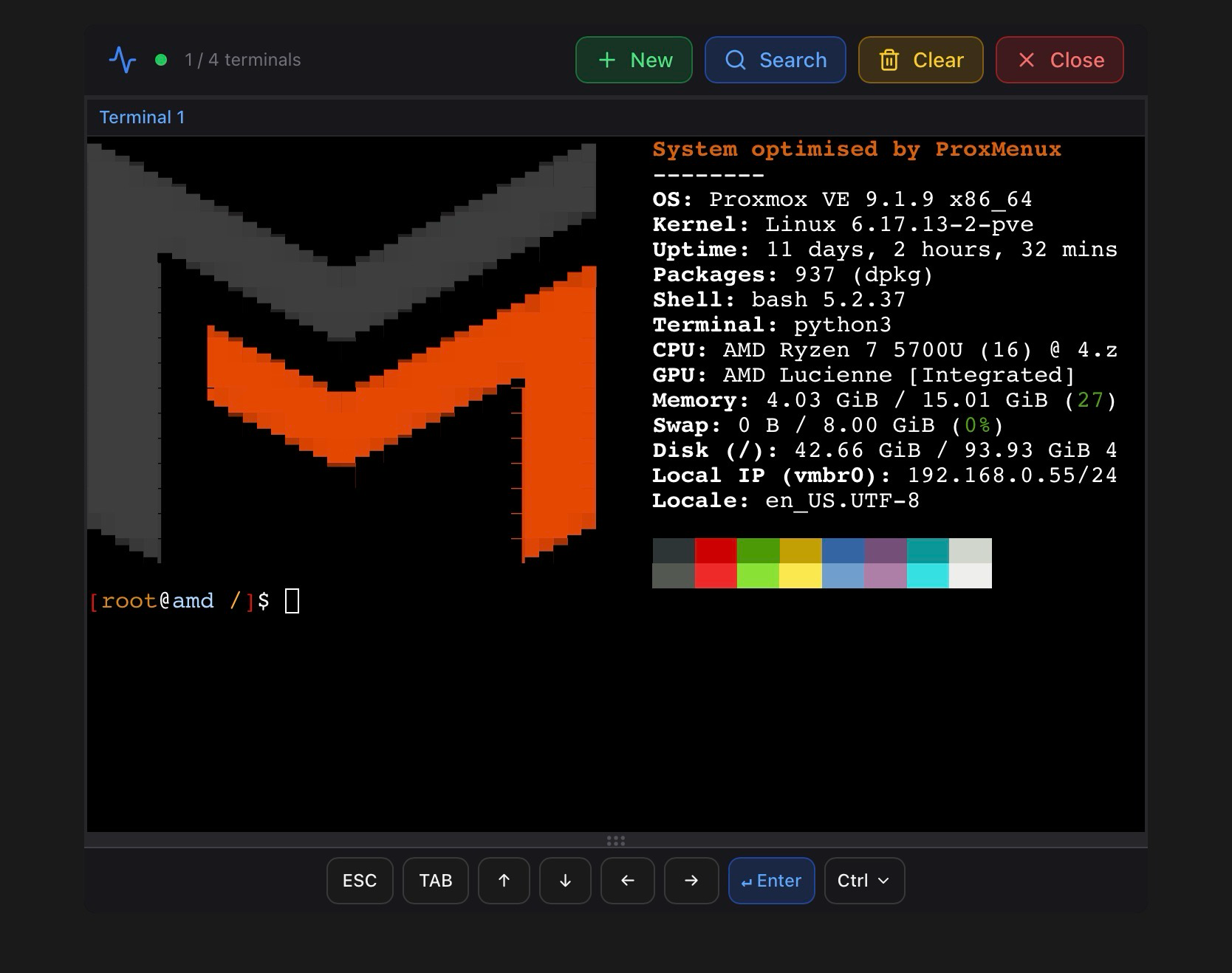Click the 'Terminal: python3' line
The image size is (1232, 973).
[772, 326]
